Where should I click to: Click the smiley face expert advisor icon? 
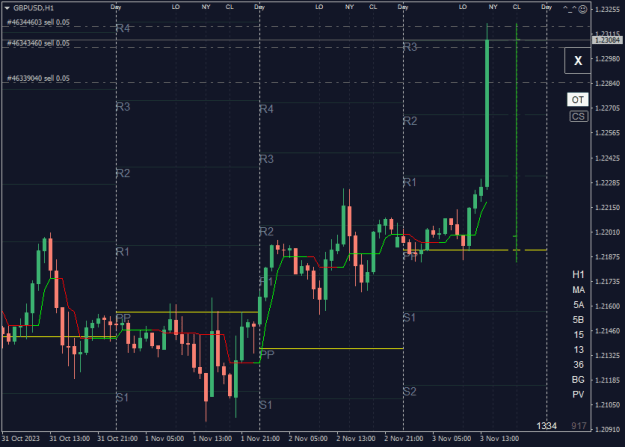click(x=583, y=9)
